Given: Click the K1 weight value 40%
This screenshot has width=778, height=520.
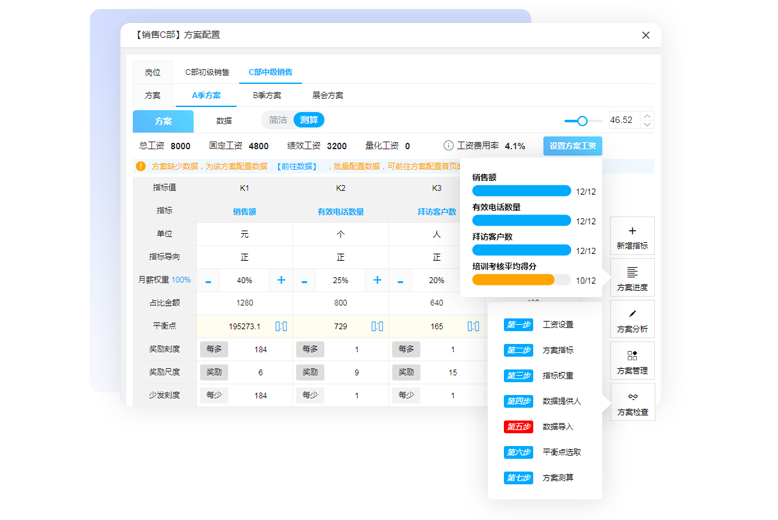Looking at the screenshot, I should point(245,280).
